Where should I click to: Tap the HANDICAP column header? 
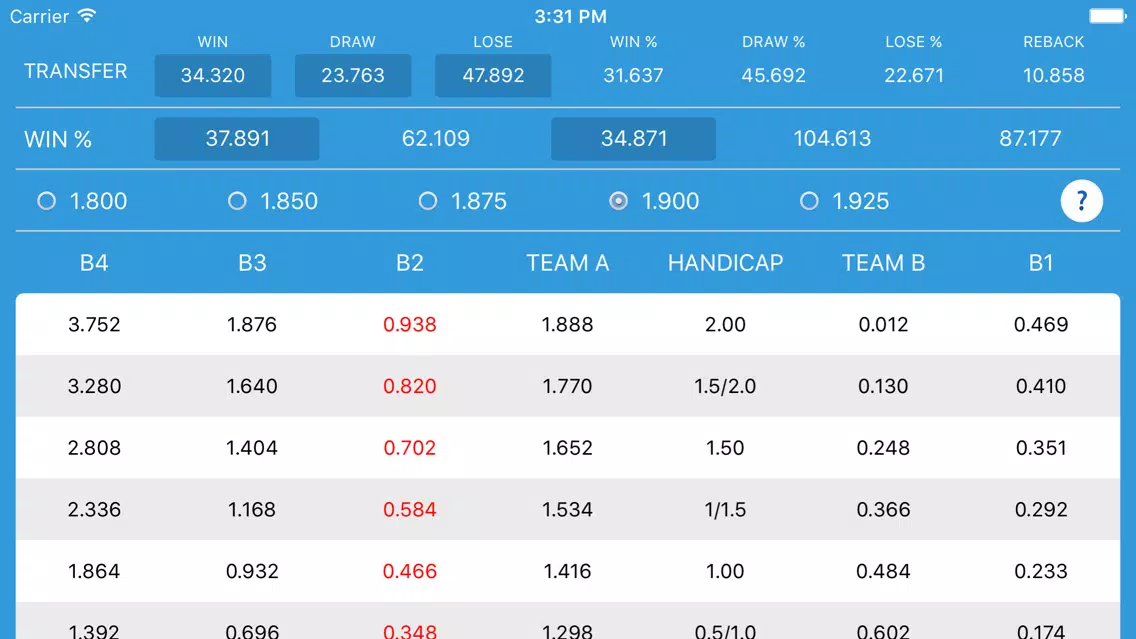click(x=725, y=262)
